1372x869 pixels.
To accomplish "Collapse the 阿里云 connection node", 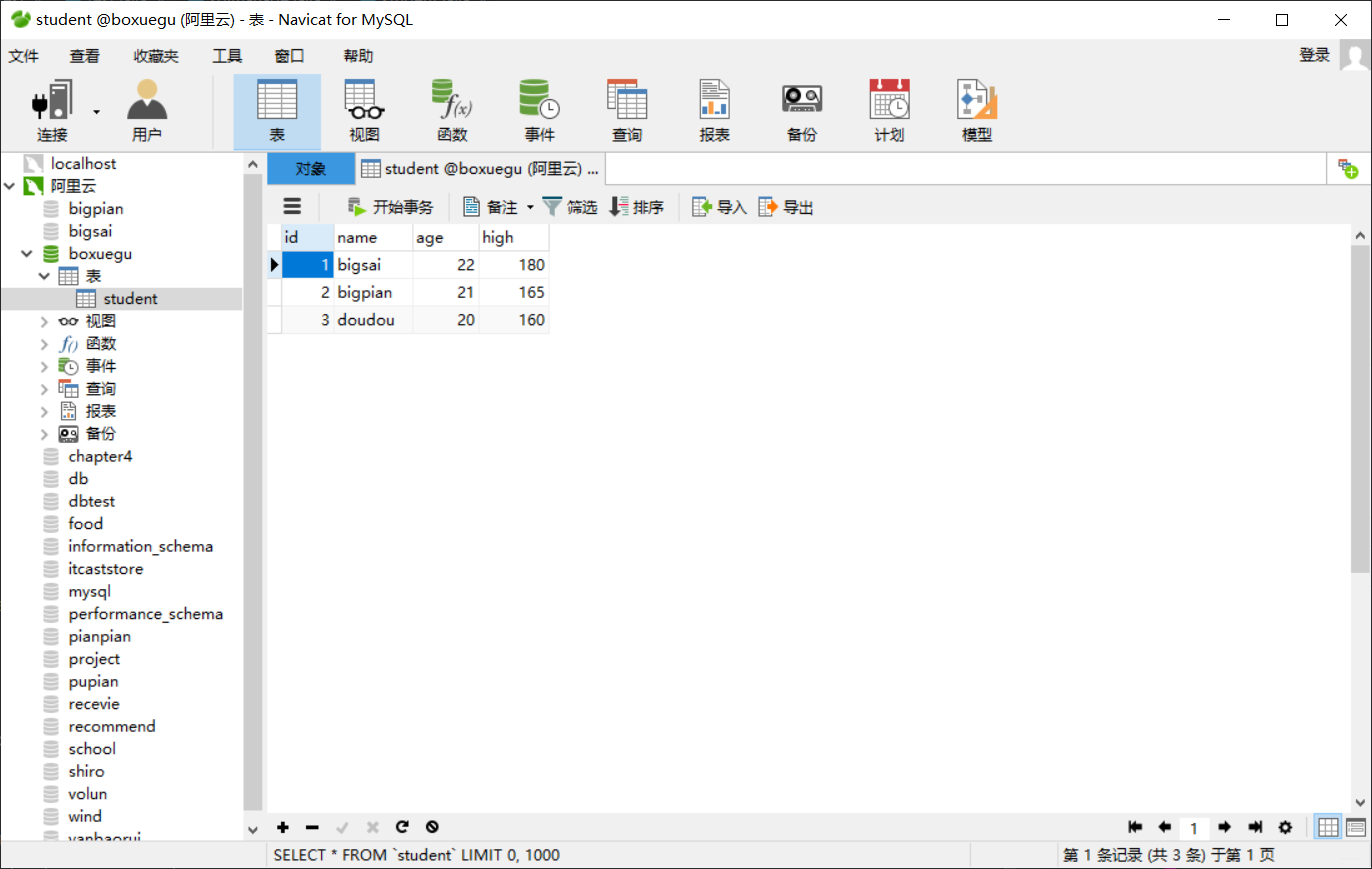I will coord(10,186).
